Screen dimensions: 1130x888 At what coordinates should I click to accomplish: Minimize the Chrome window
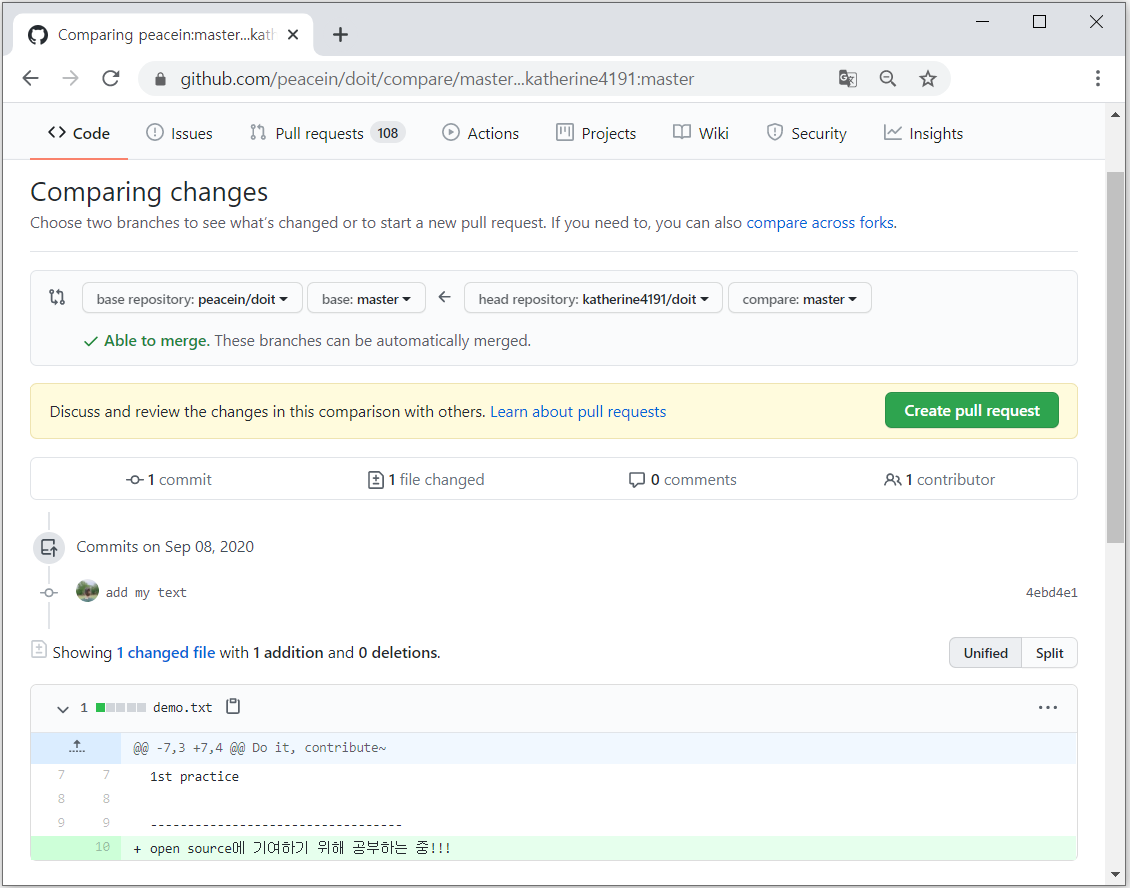(982, 22)
